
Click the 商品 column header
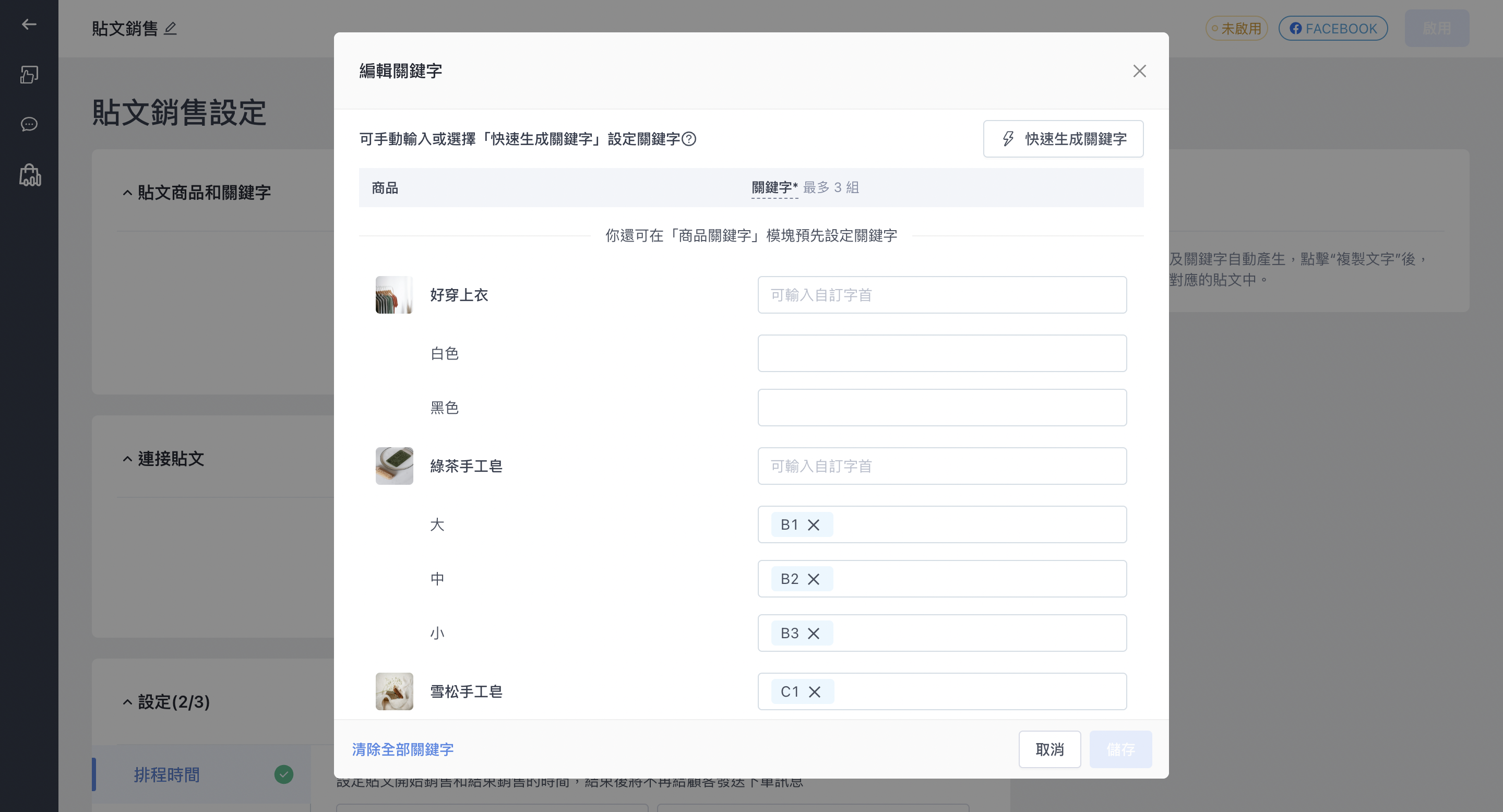385,188
